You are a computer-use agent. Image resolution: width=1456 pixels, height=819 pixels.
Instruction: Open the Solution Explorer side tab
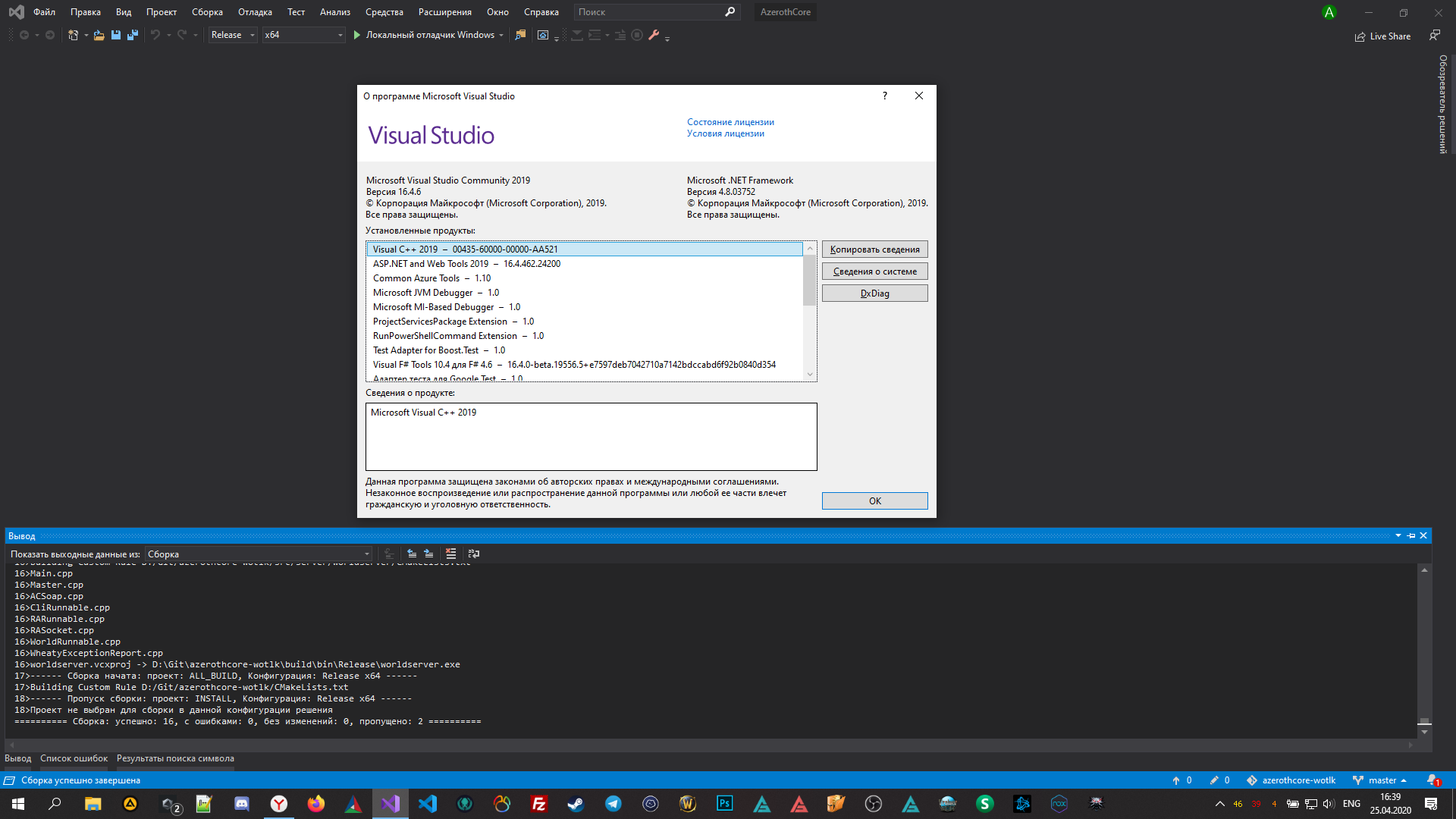pos(1443,104)
